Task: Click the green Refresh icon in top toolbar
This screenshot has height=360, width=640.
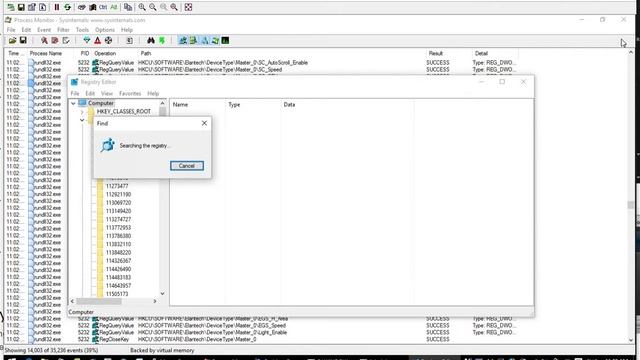Action: 67,7
